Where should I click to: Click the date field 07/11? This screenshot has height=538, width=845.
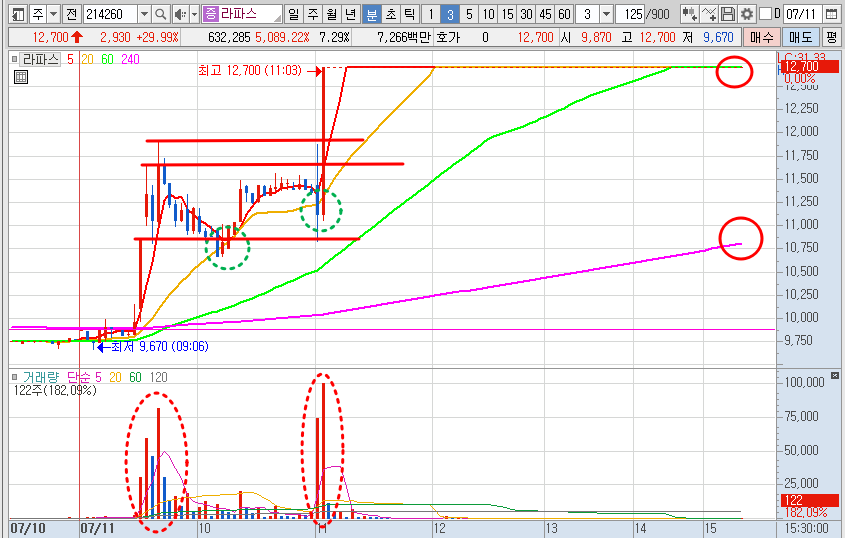pyautogui.click(x=802, y=14)
